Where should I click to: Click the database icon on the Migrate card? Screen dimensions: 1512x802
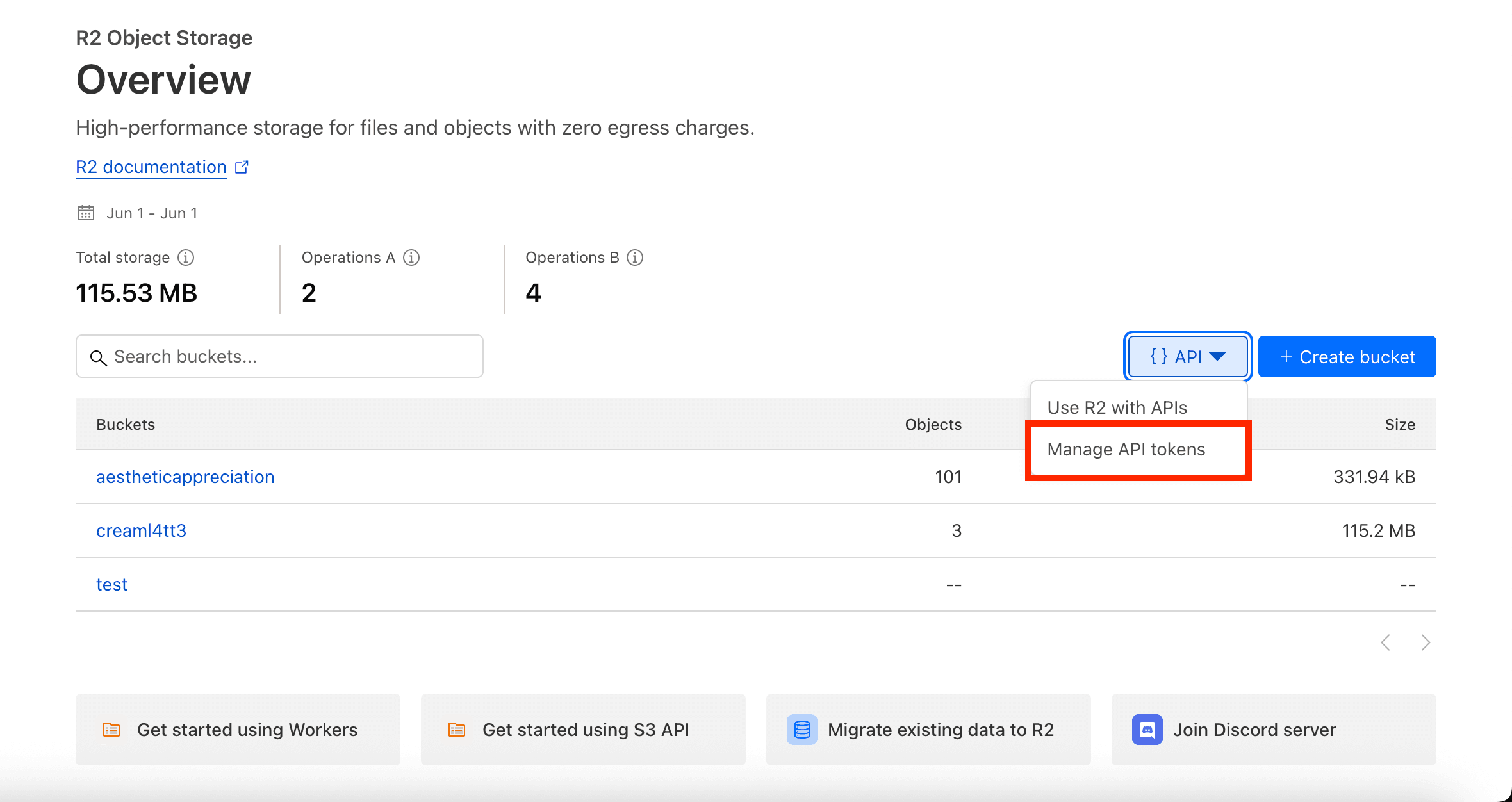point(802,730)
